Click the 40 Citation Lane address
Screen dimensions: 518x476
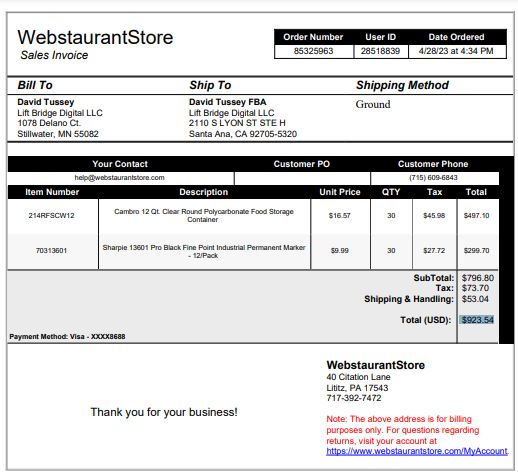[x=358, y=377]
